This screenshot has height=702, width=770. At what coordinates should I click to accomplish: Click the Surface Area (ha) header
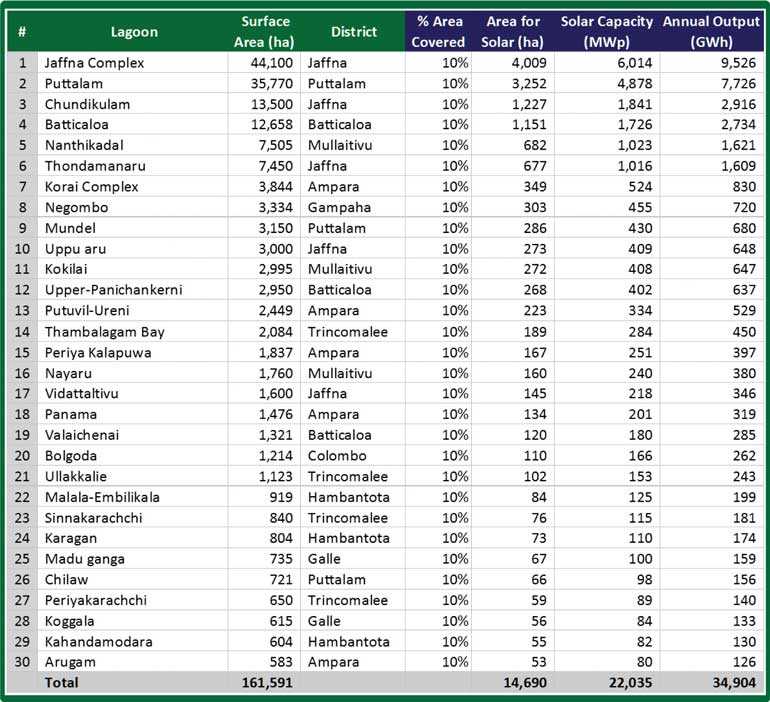[264, 32]
